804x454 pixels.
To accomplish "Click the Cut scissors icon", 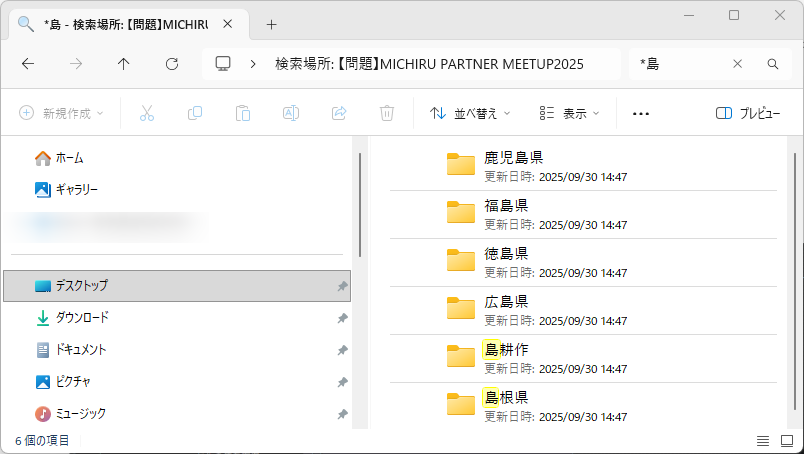I will [x=147, y=113].
